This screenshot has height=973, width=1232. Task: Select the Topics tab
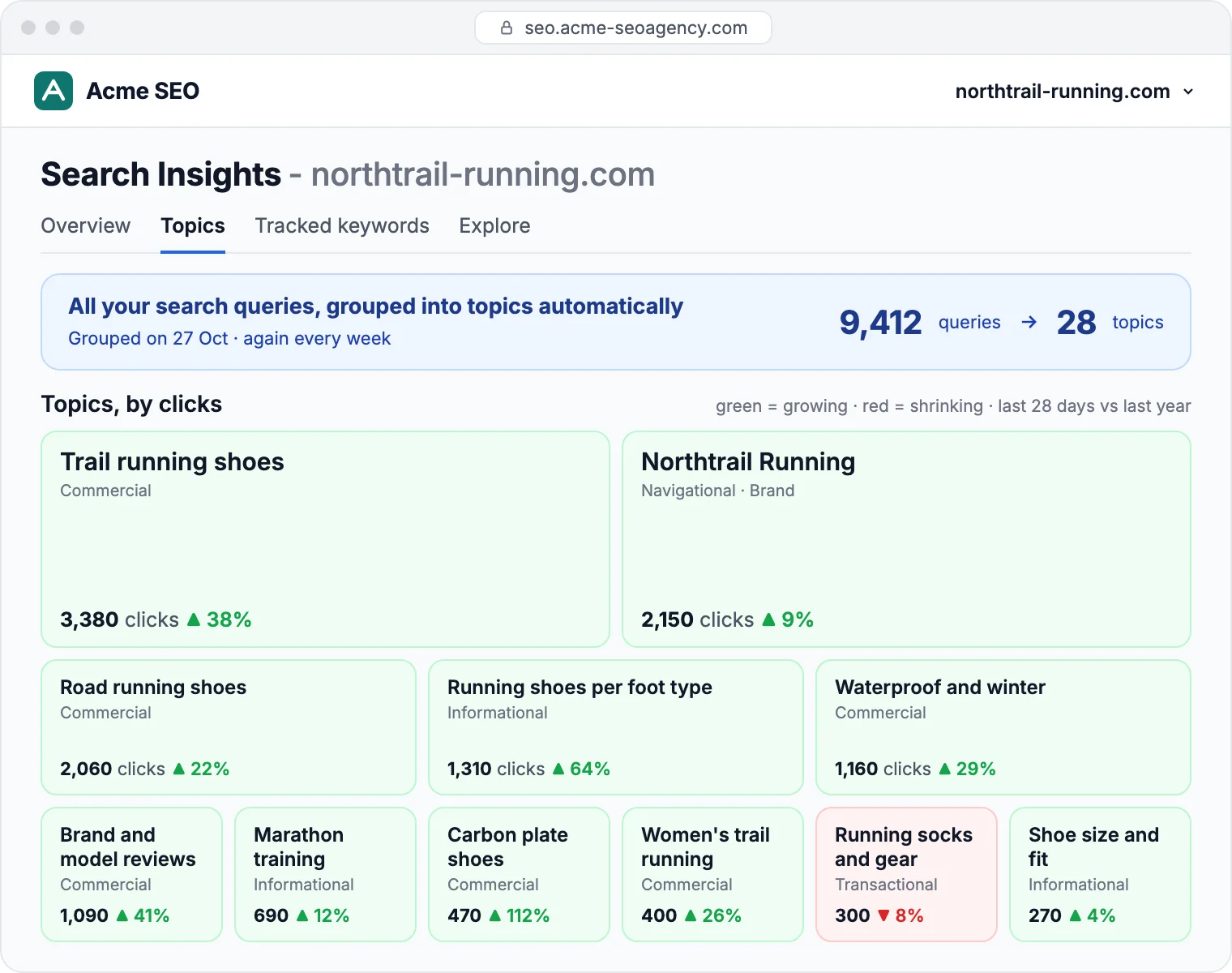pos(193,225)
